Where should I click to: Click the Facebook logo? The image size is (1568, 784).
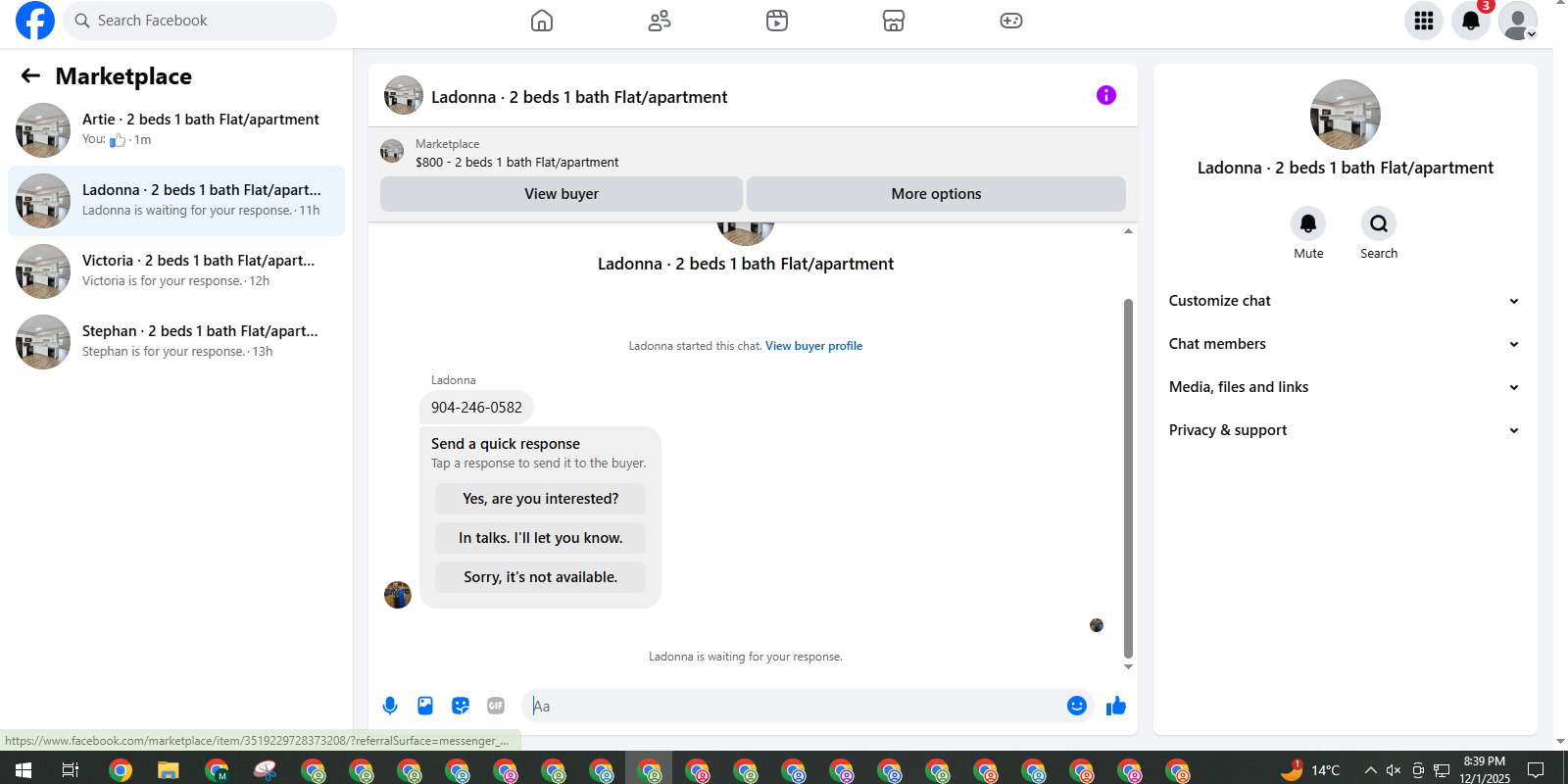coord(35,21)
